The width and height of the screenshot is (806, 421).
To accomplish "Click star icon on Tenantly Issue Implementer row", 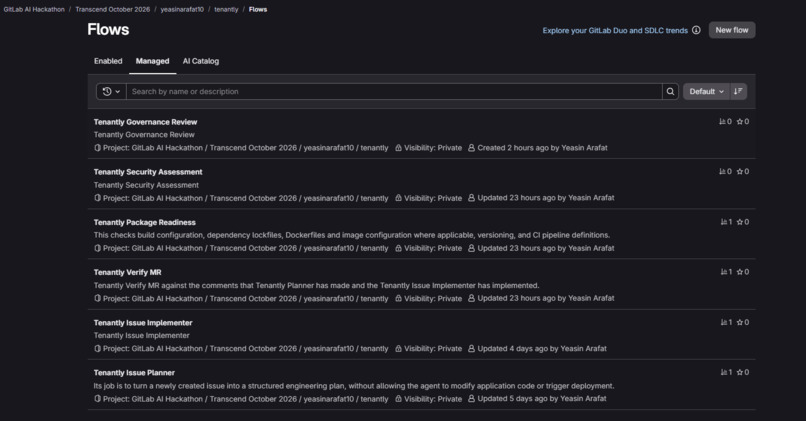I will tap(740, 322).
